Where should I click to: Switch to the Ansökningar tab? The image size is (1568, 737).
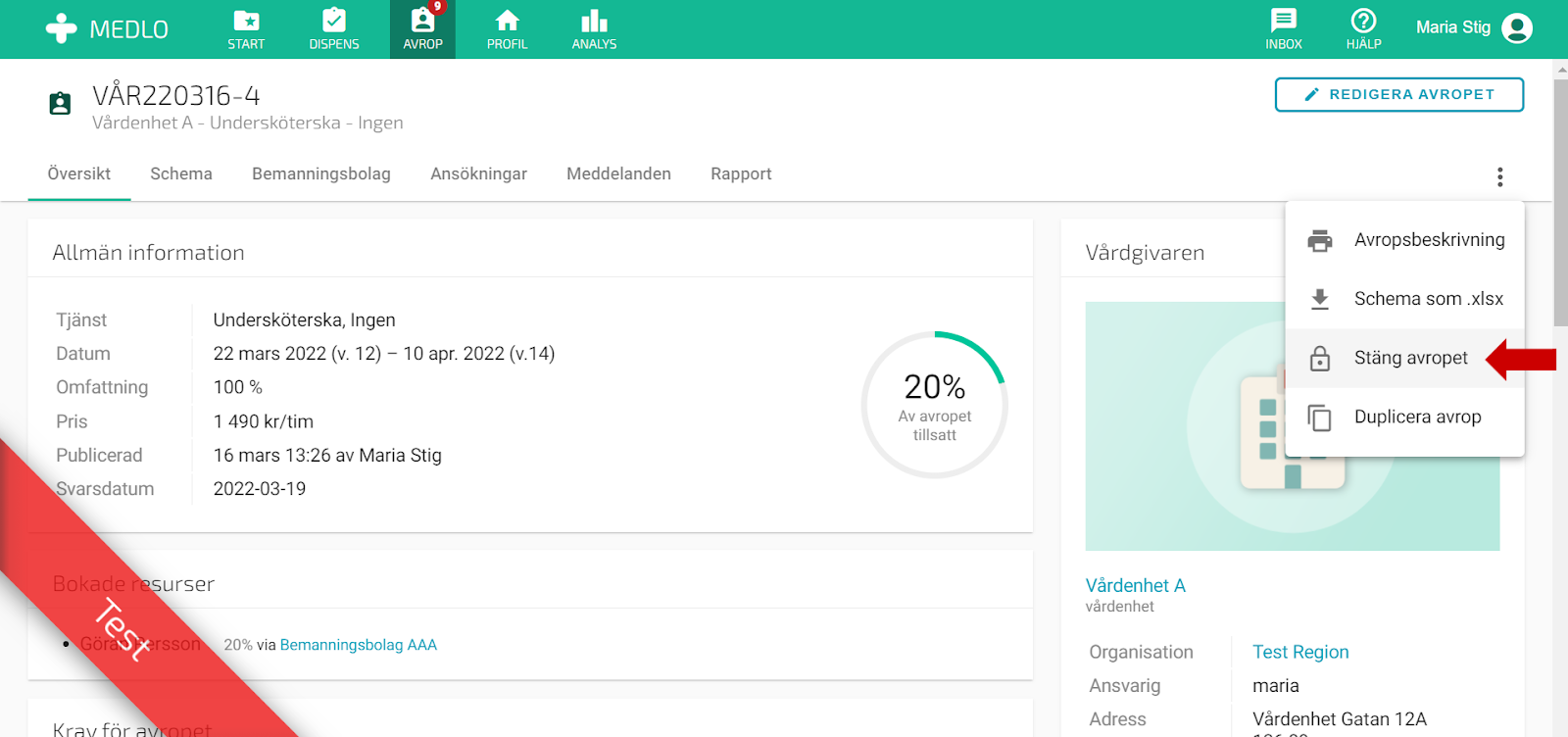pos(479,173)
